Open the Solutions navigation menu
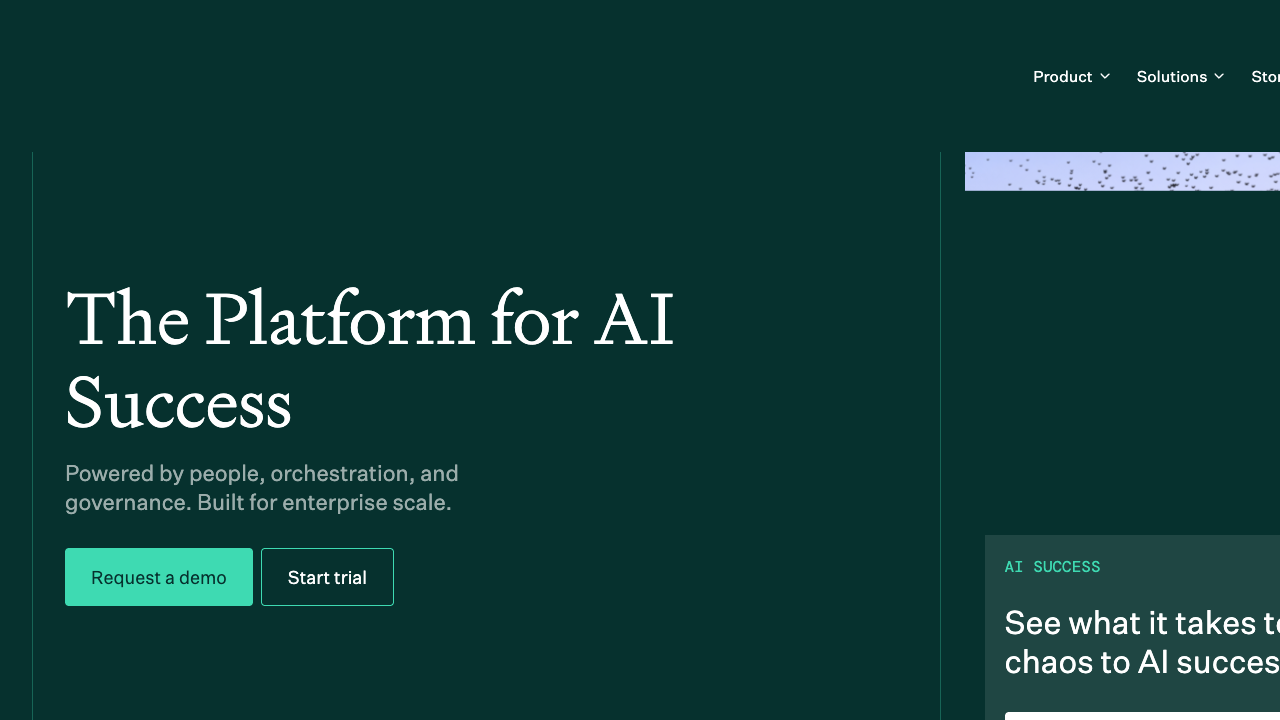The image size is (1280, 720). [x=1180, y=76]
